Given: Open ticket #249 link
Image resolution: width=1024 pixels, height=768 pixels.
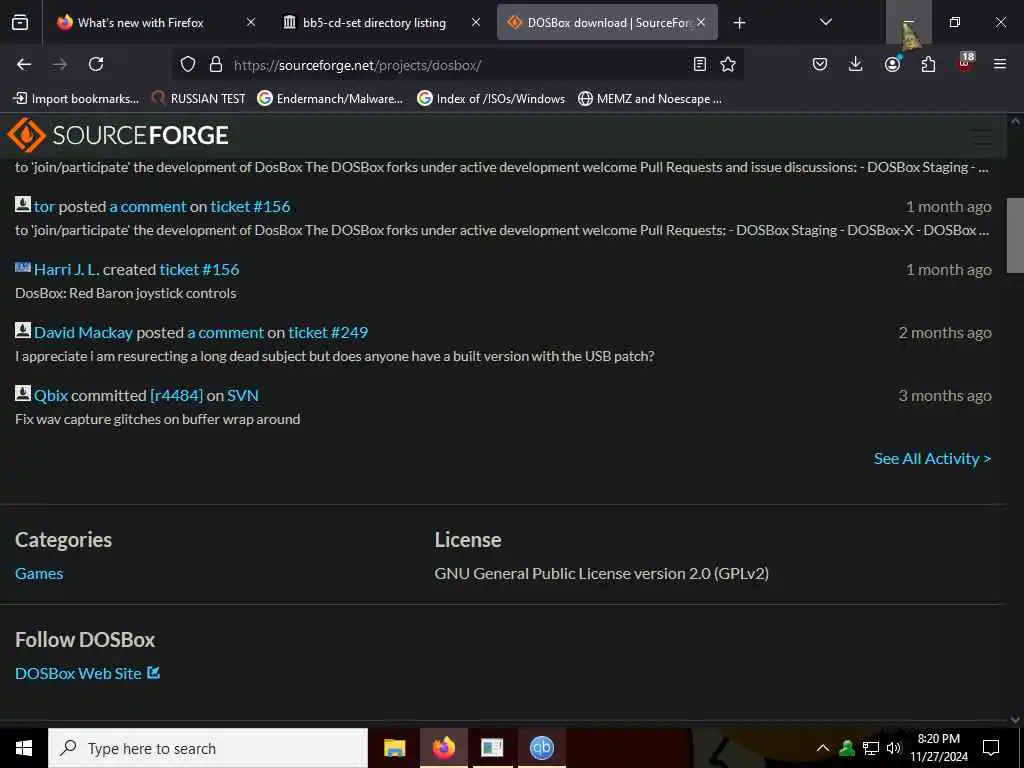Looking at the screenshot, I should click(x=328, y=332).
